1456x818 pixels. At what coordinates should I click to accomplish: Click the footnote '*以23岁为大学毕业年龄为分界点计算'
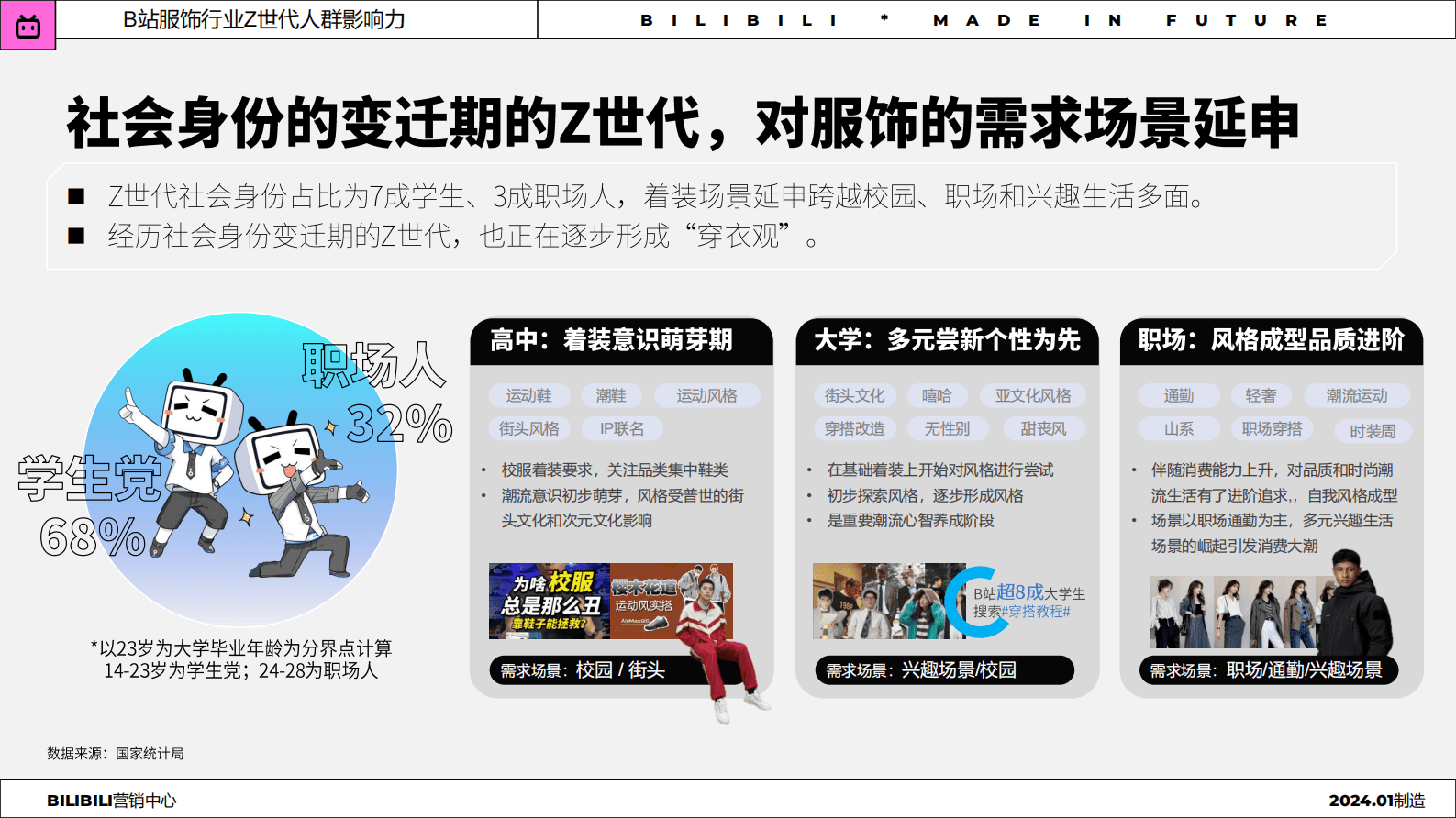click(x=241, y=648)
